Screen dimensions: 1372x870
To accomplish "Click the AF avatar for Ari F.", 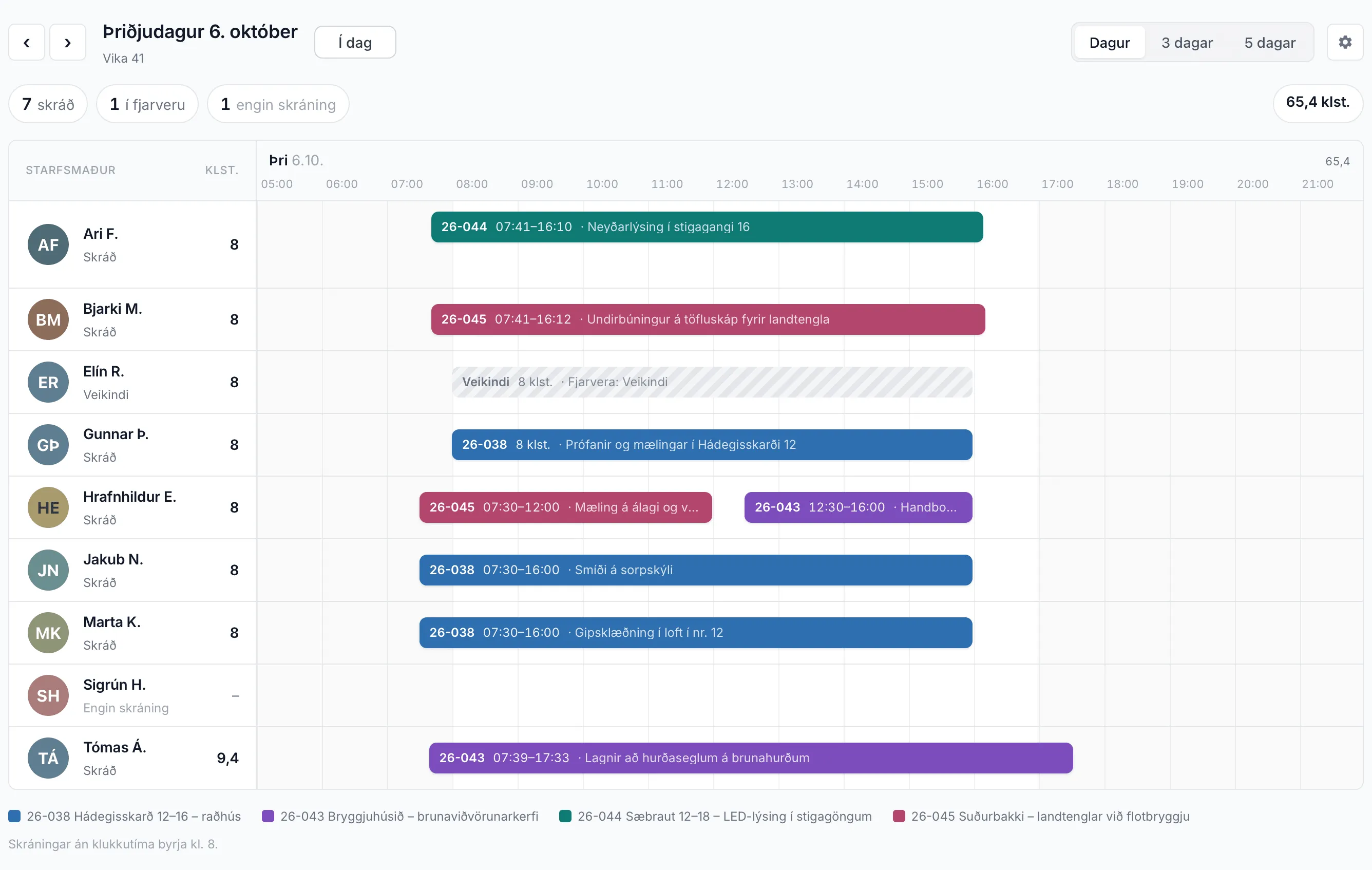I will click(x=48, y=244).
